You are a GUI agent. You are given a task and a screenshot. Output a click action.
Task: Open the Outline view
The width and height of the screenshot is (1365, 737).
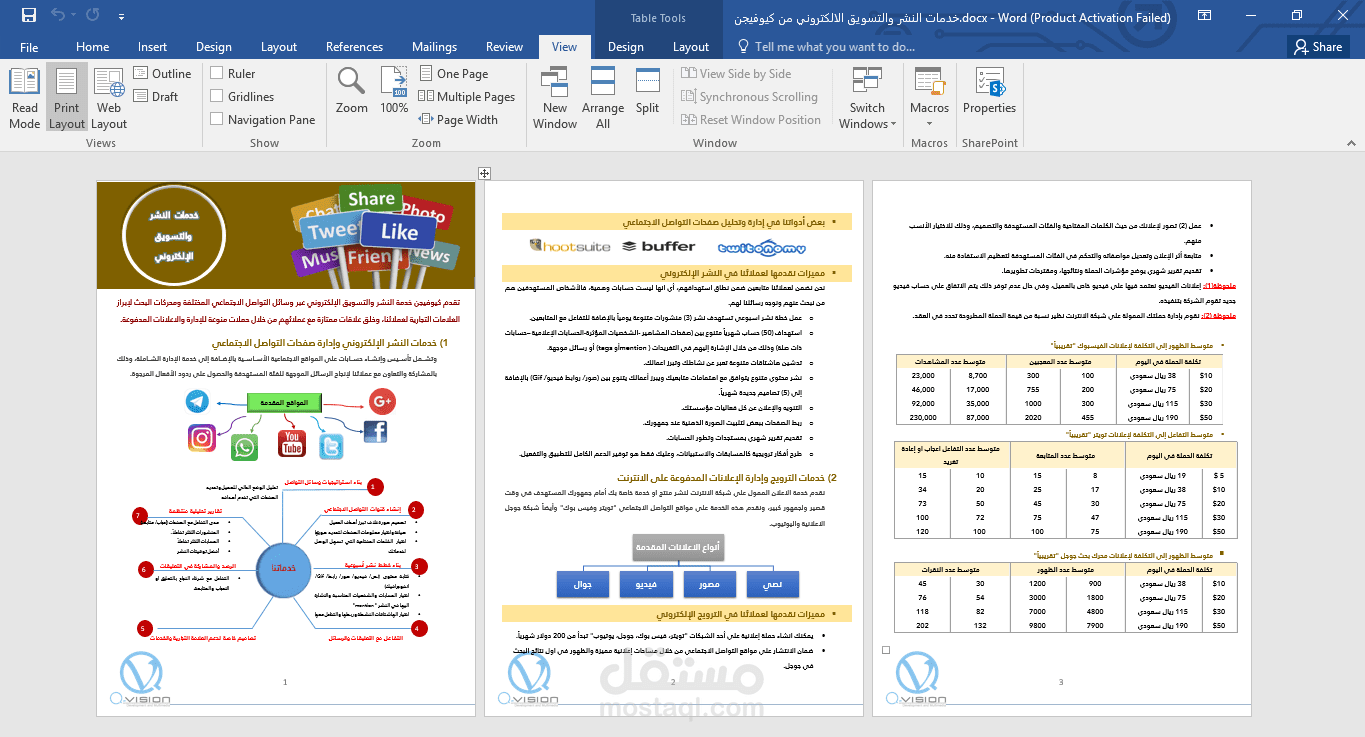click(163, 73)
